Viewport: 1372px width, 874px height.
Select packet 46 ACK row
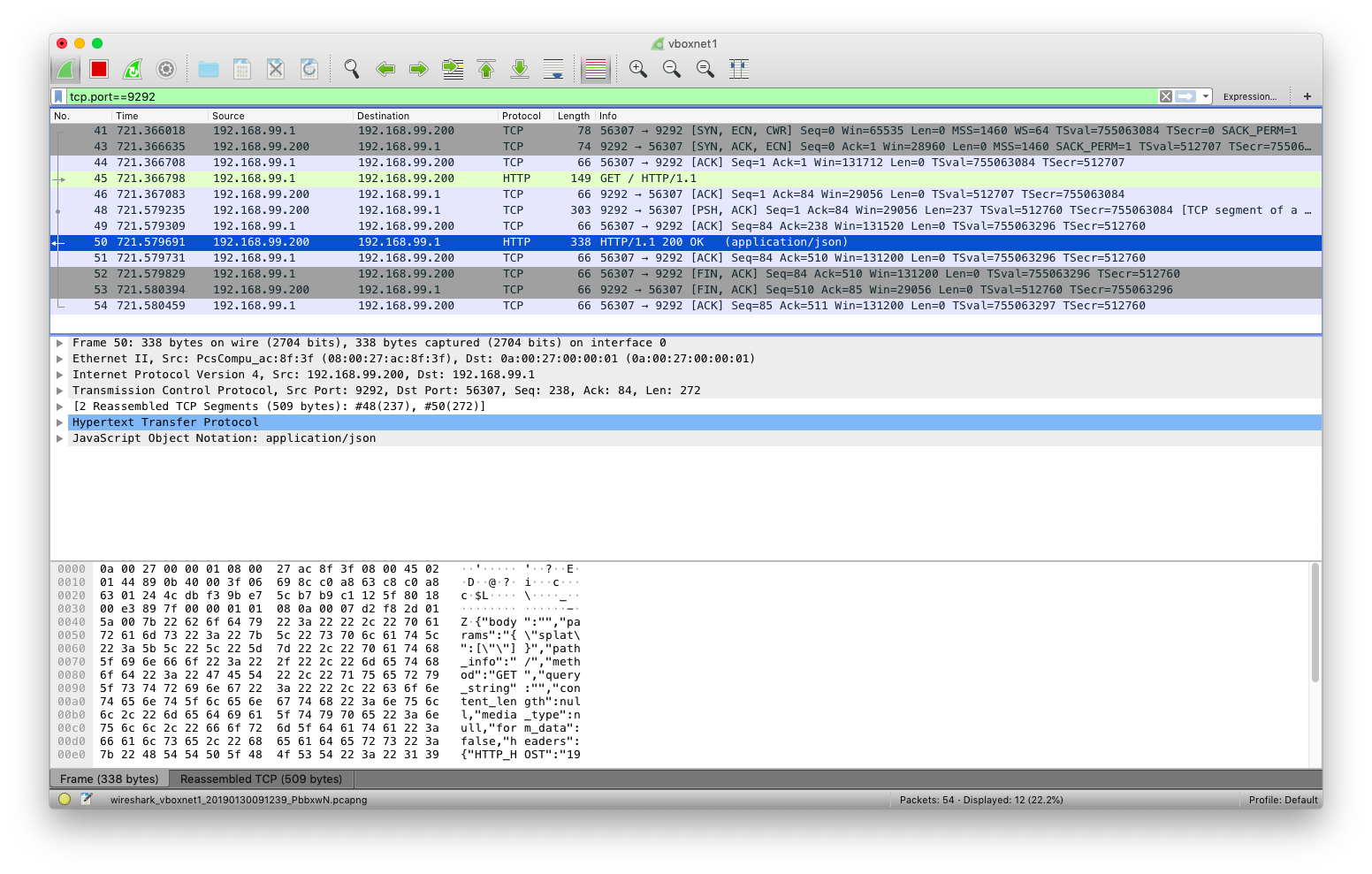click(686, 194)
